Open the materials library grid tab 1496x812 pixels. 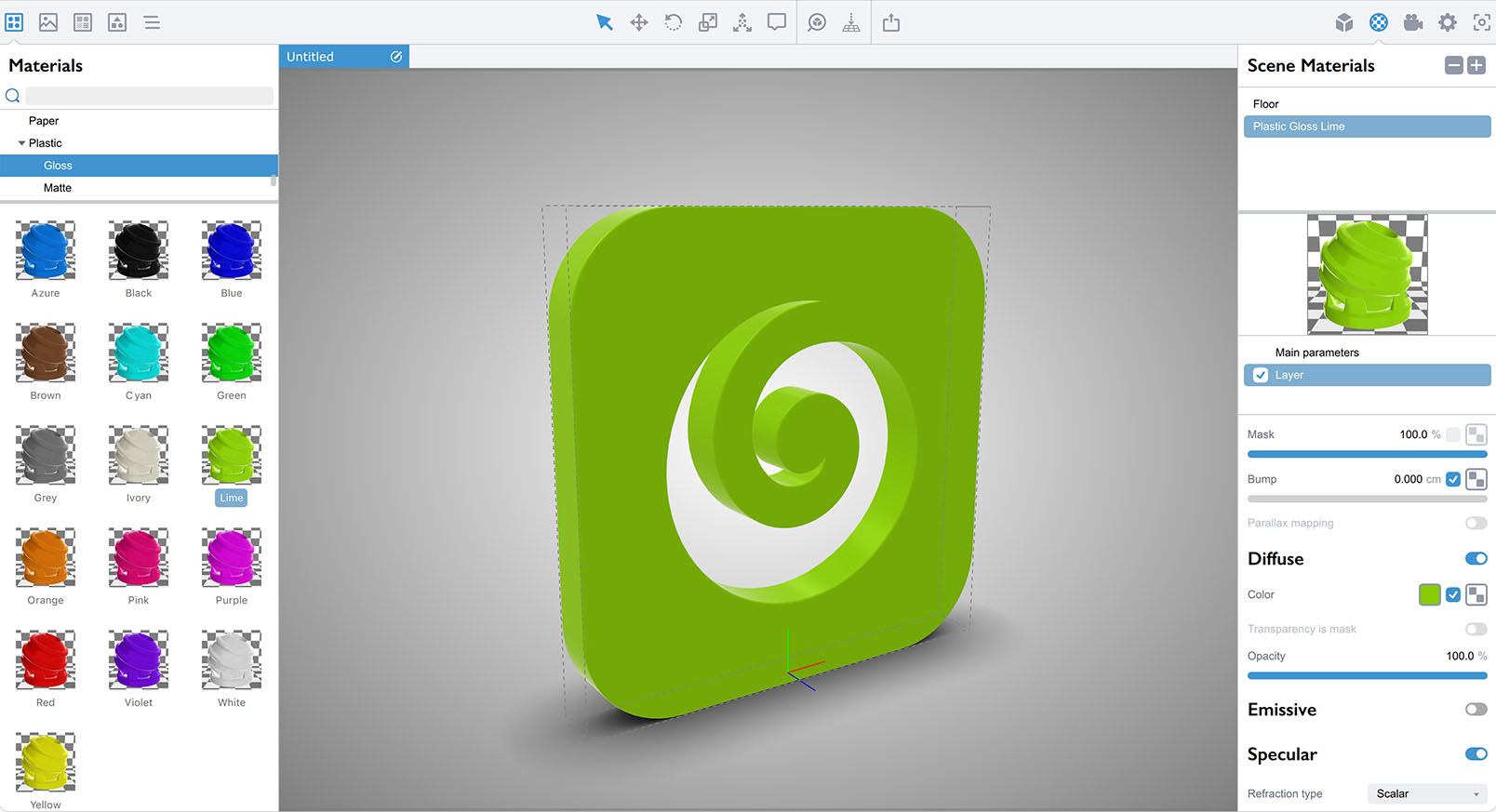coord(14,22)
